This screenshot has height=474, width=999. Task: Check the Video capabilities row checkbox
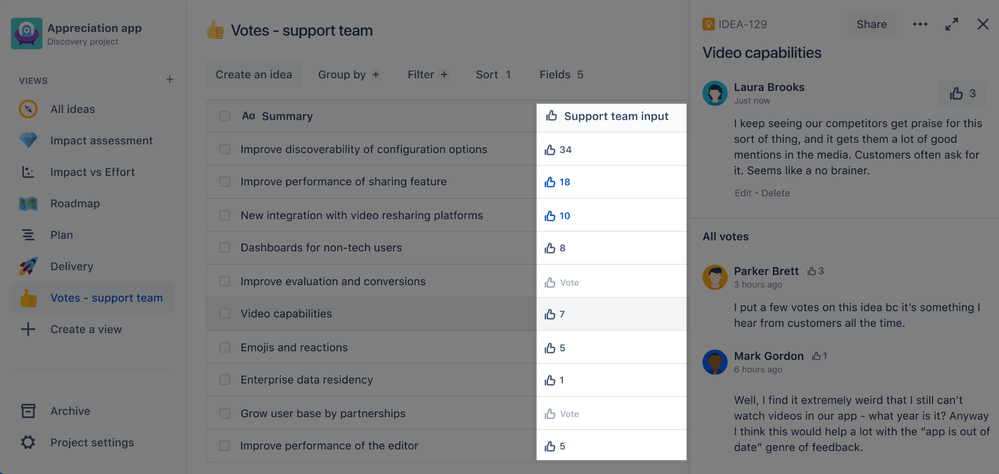[x=225, y=314]
